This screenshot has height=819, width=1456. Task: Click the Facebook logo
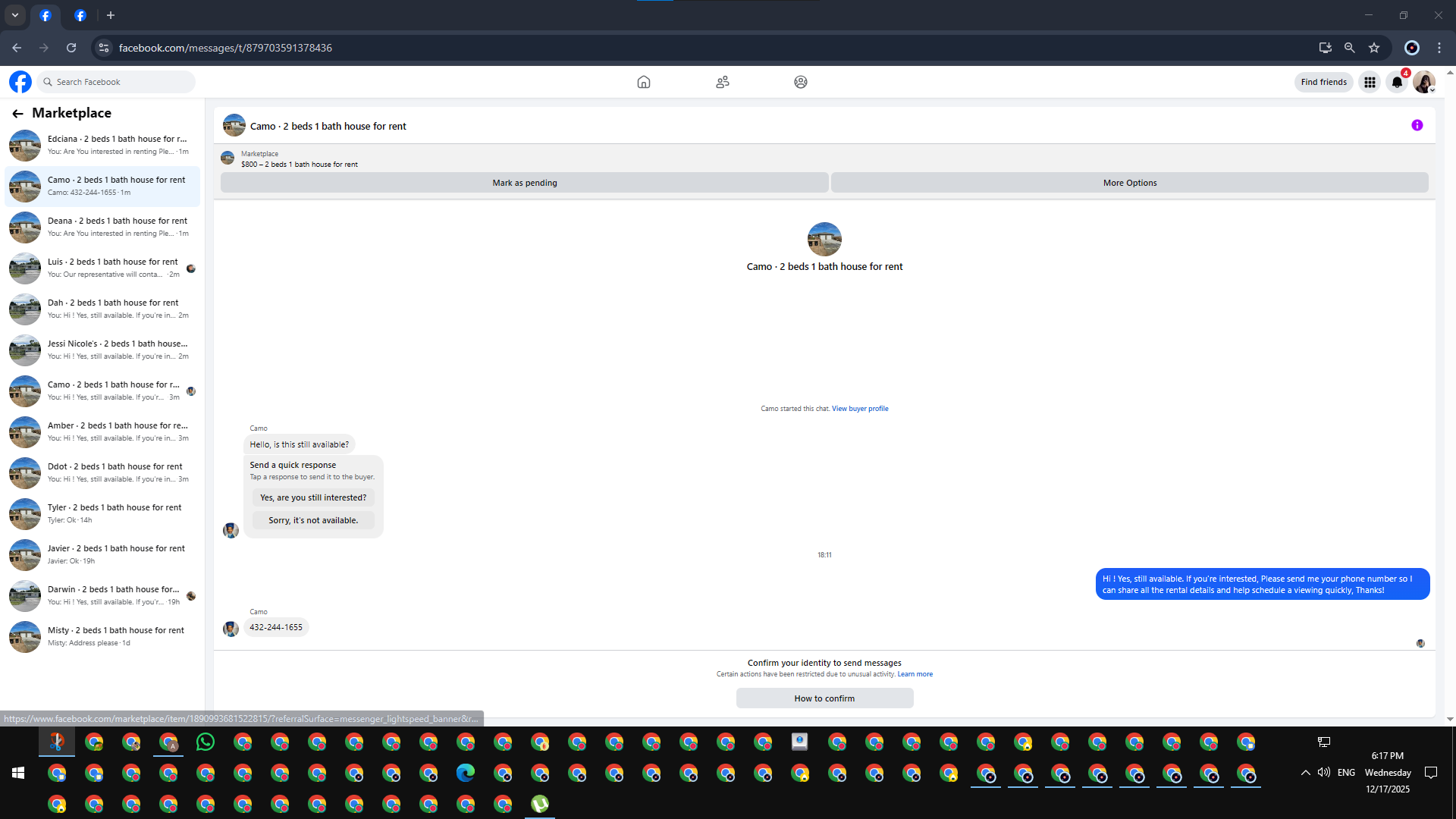pos(20,82)
